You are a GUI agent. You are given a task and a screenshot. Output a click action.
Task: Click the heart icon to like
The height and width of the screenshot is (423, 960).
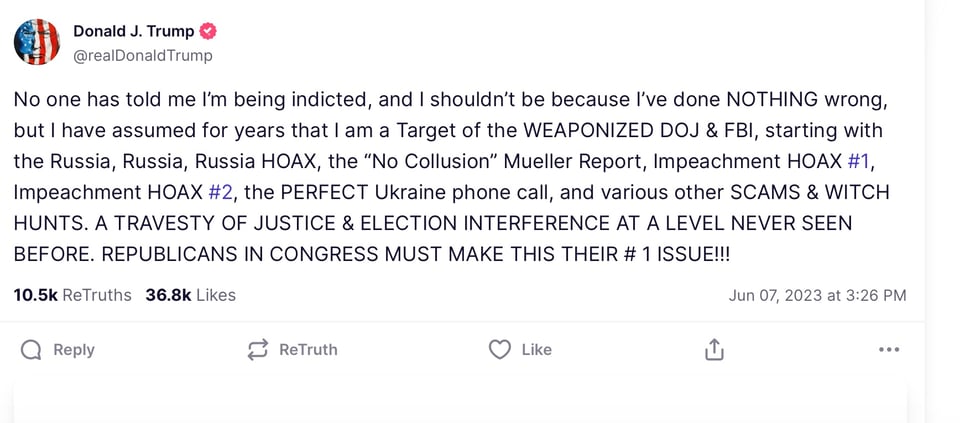click(499, 349)
